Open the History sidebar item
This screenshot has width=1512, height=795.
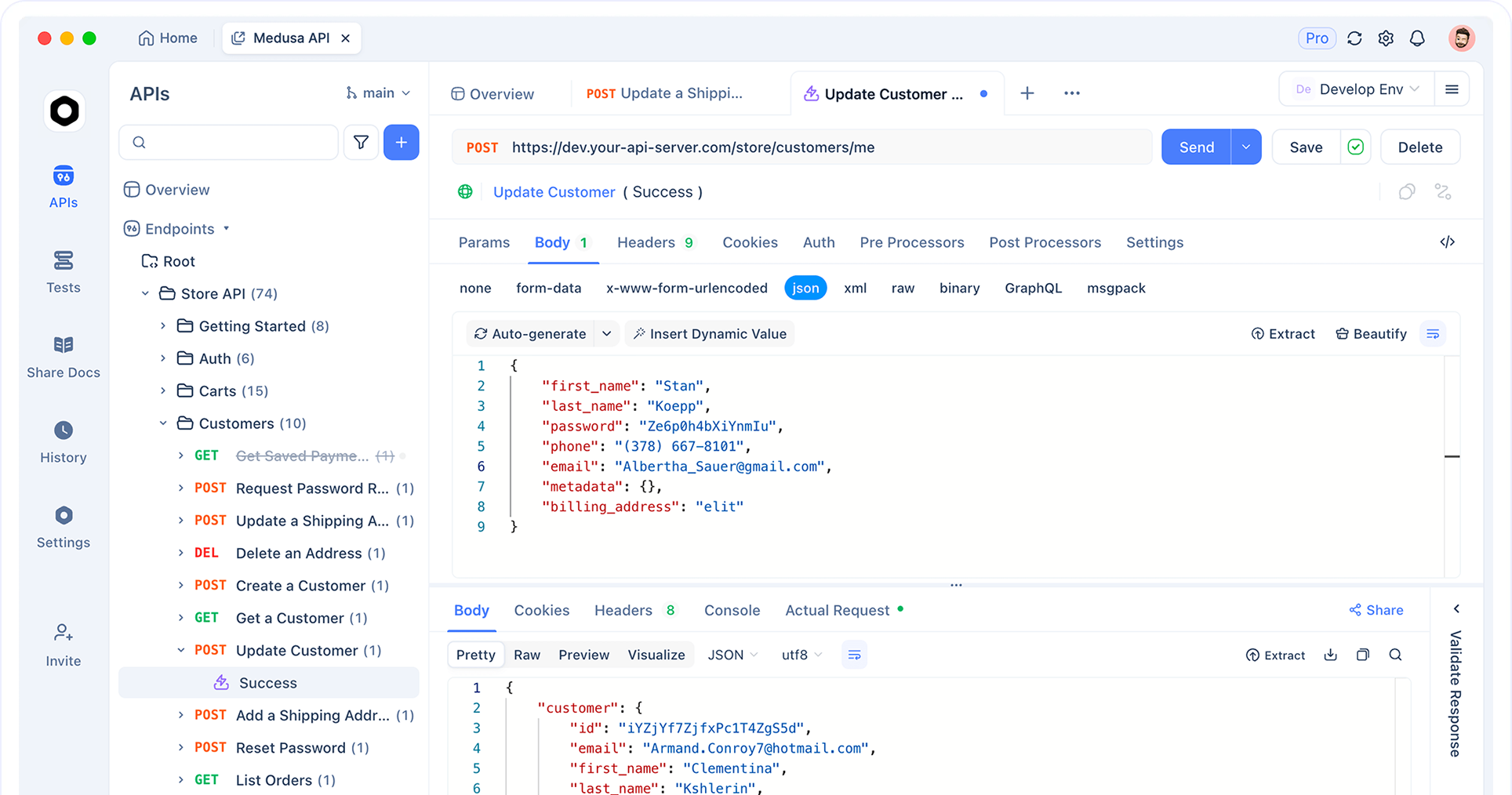point(64,441)
